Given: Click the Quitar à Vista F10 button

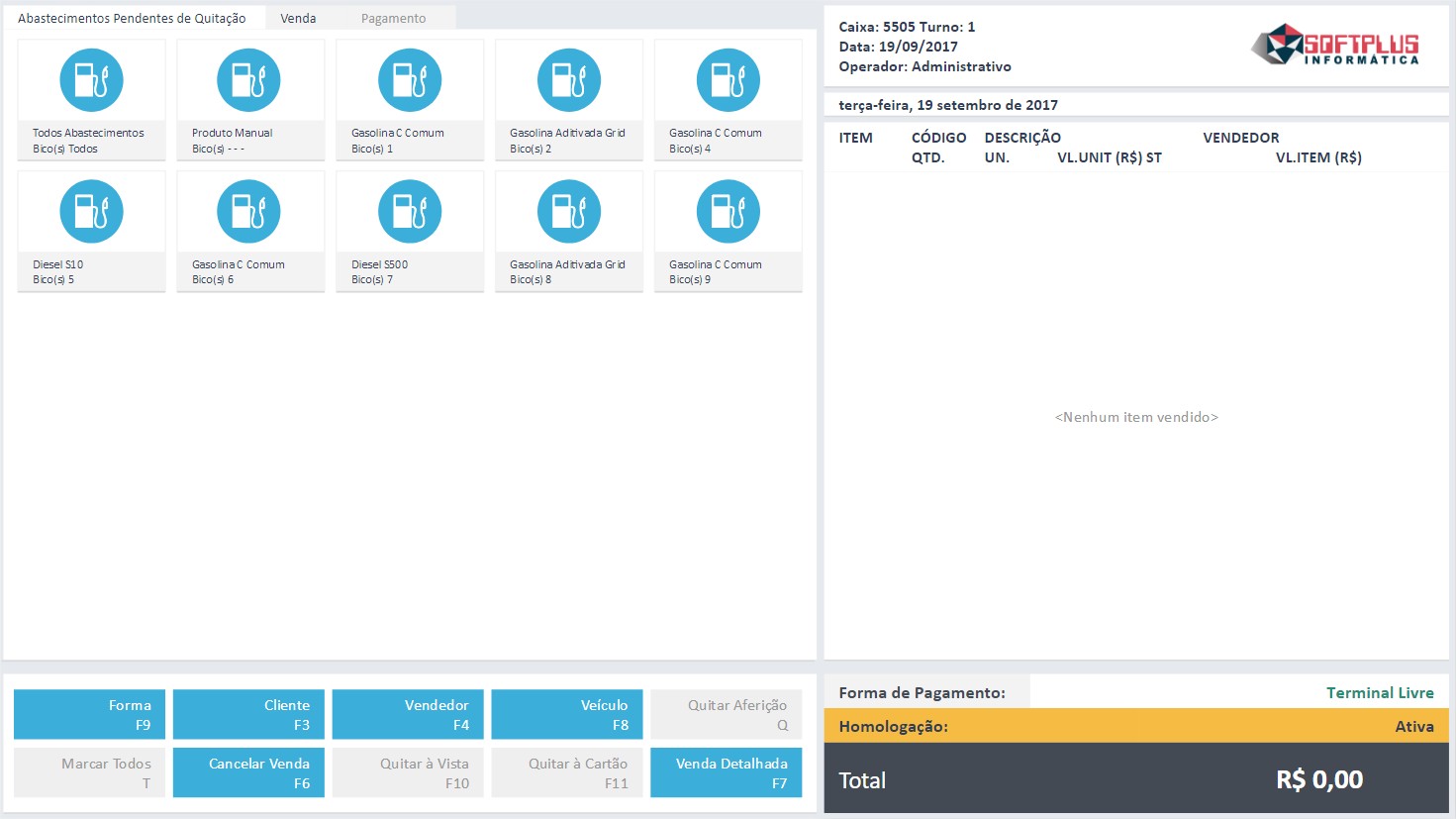Looking at the screenshot, I should tap(408, 772).
